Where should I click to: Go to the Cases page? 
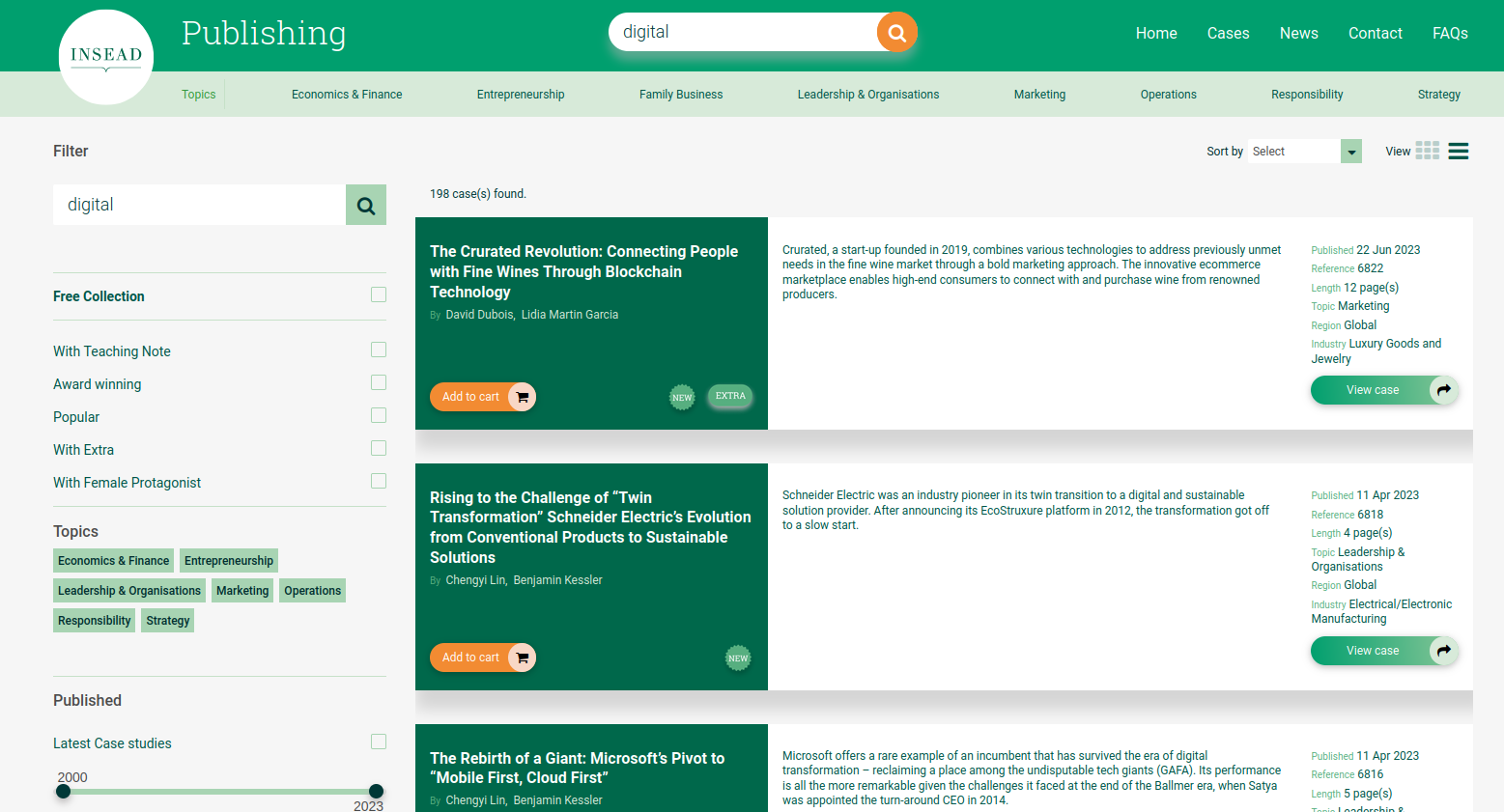[x=1228, y=33]
